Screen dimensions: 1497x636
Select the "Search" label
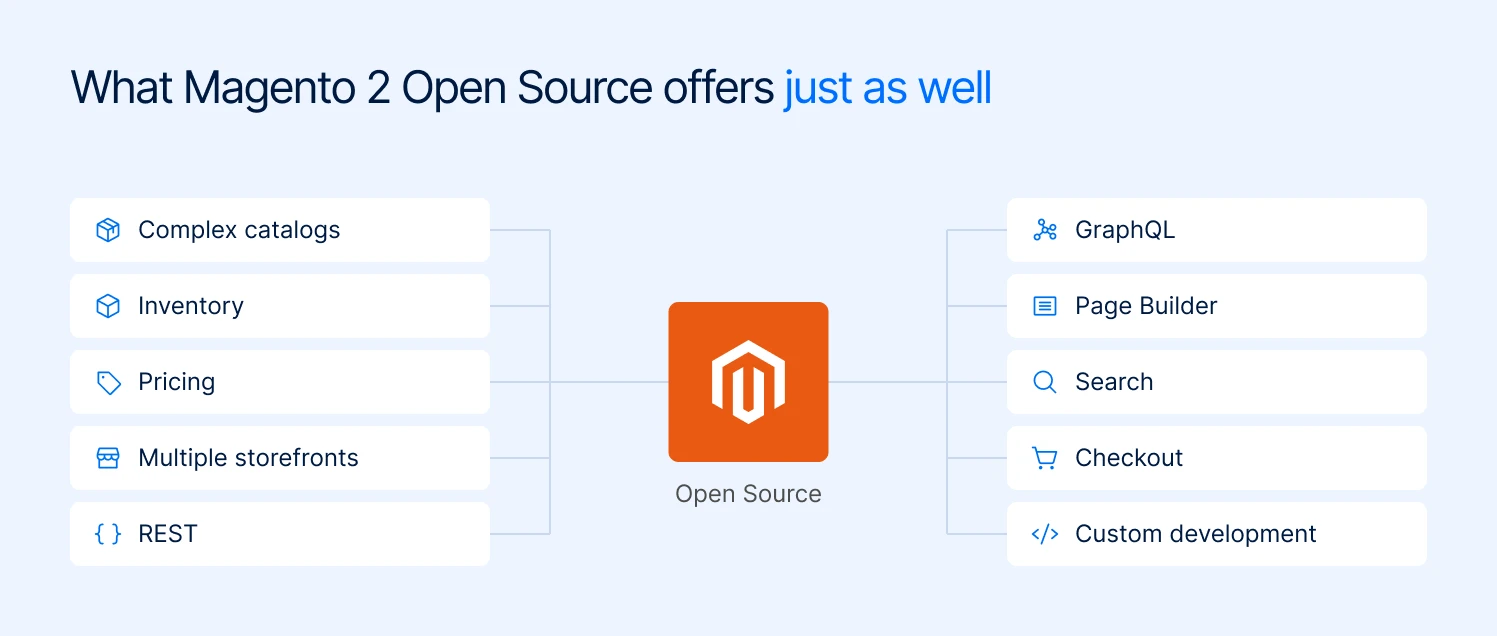[x=1114, y=382]
